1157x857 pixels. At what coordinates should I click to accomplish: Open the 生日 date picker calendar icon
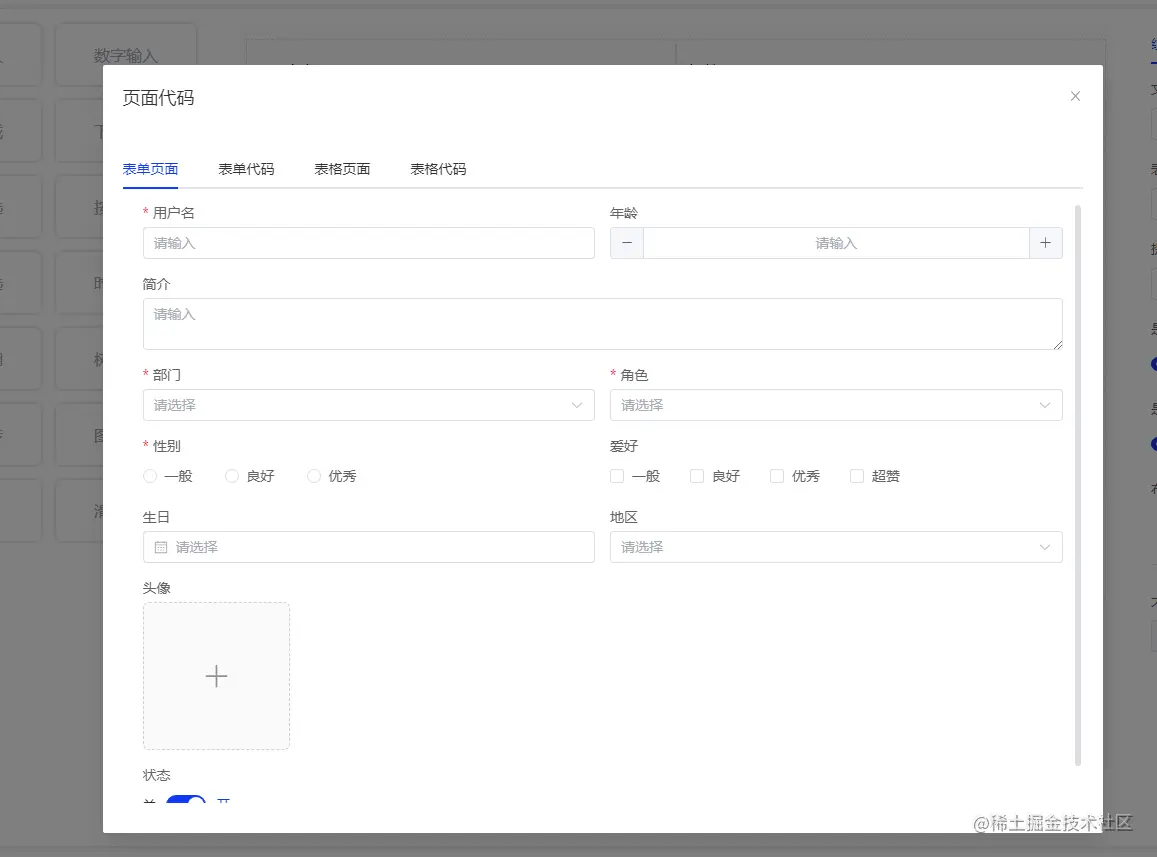tap(161, 547)
